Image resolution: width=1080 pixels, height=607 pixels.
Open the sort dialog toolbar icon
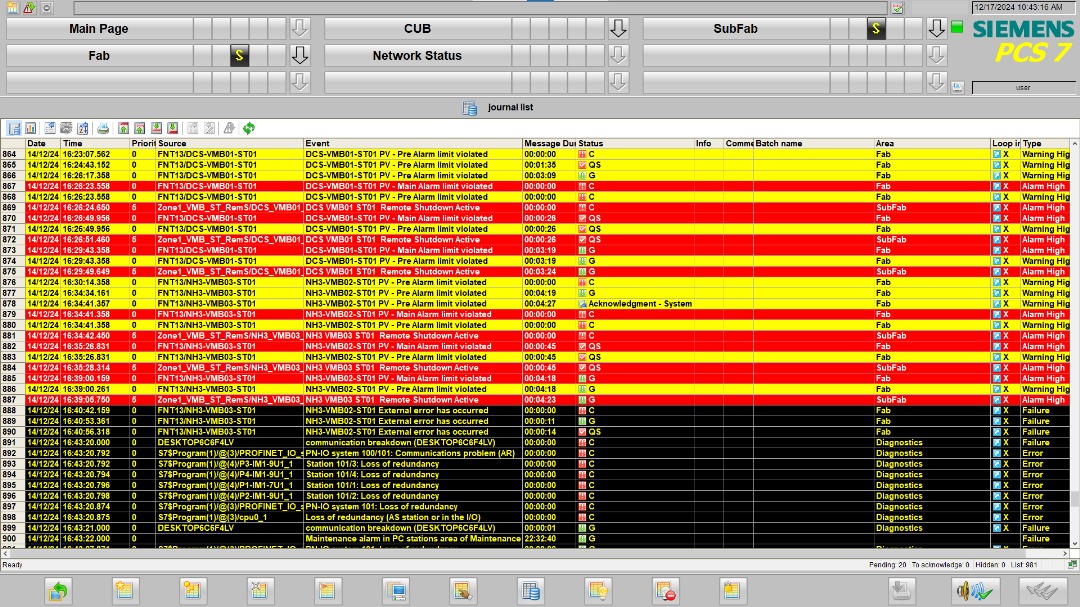click(83, 128)
